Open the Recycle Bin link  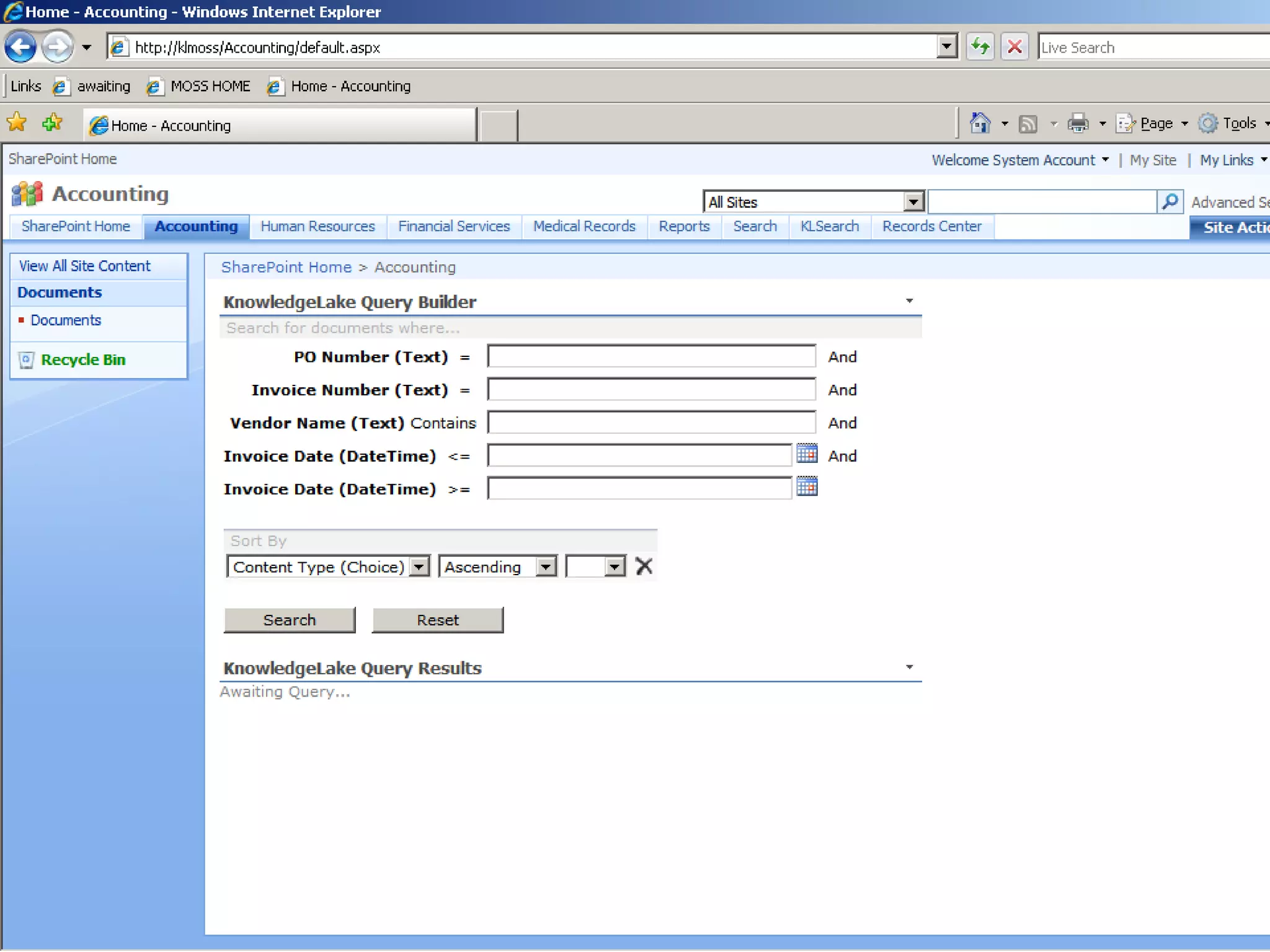[x=83, y=360]
